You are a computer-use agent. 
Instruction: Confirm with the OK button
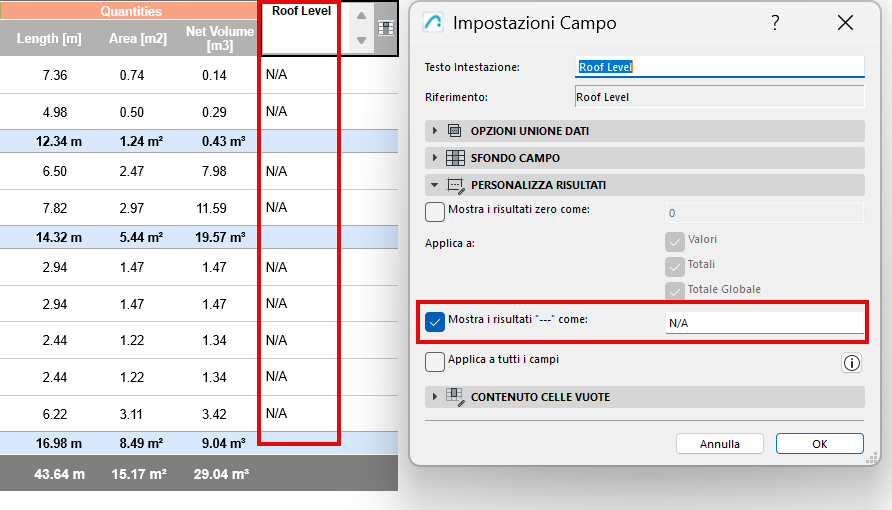(x=819, y=443)
